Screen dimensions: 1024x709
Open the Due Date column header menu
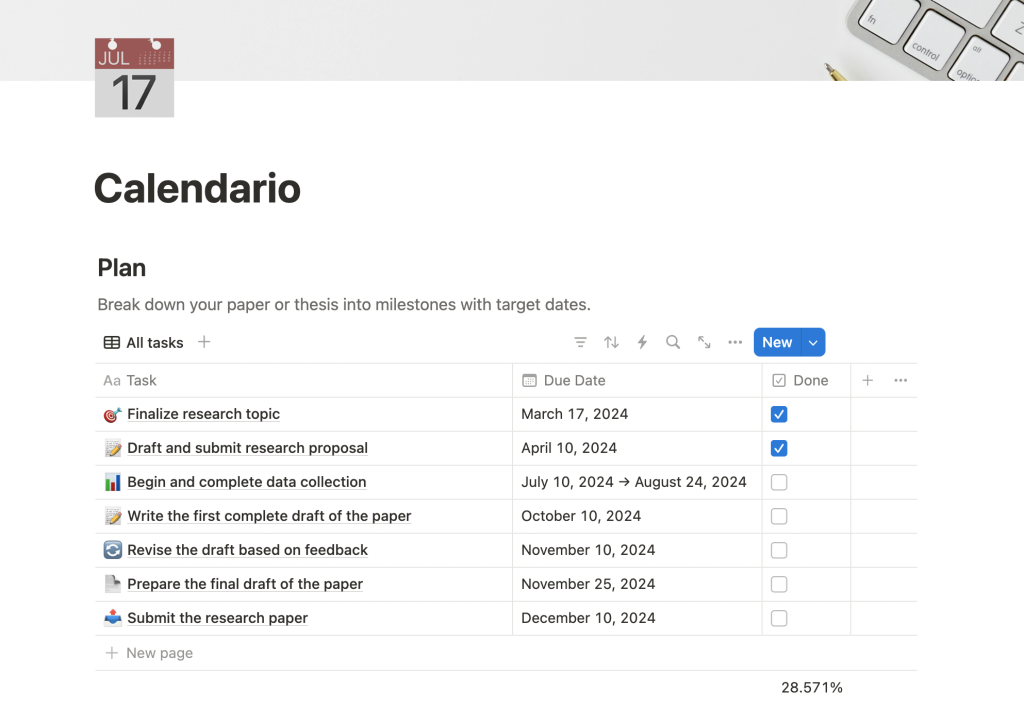coord(574,380)
